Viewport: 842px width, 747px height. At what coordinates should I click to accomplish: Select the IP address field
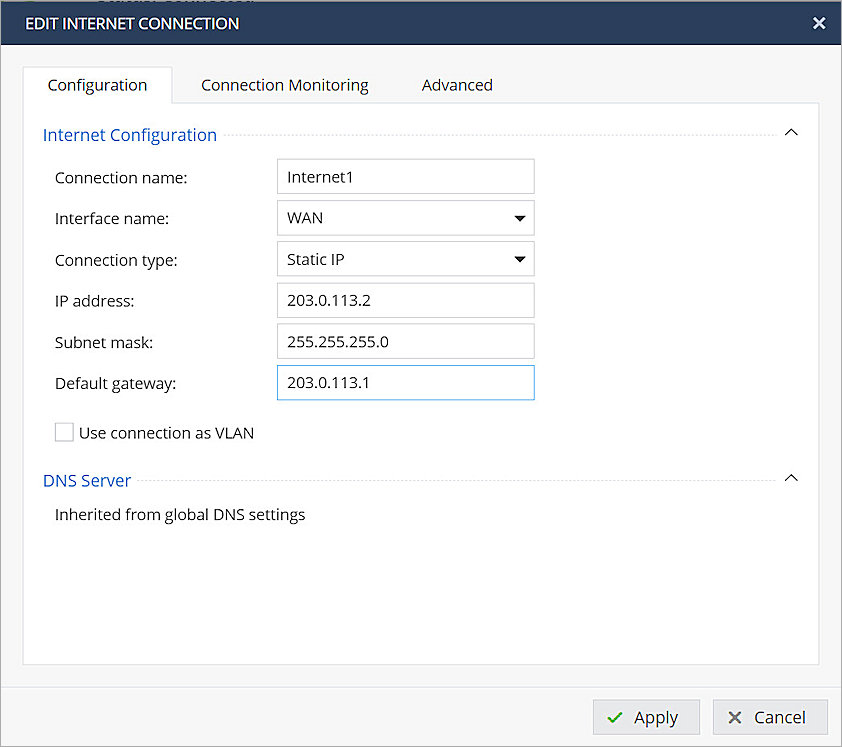coord(405,300)
